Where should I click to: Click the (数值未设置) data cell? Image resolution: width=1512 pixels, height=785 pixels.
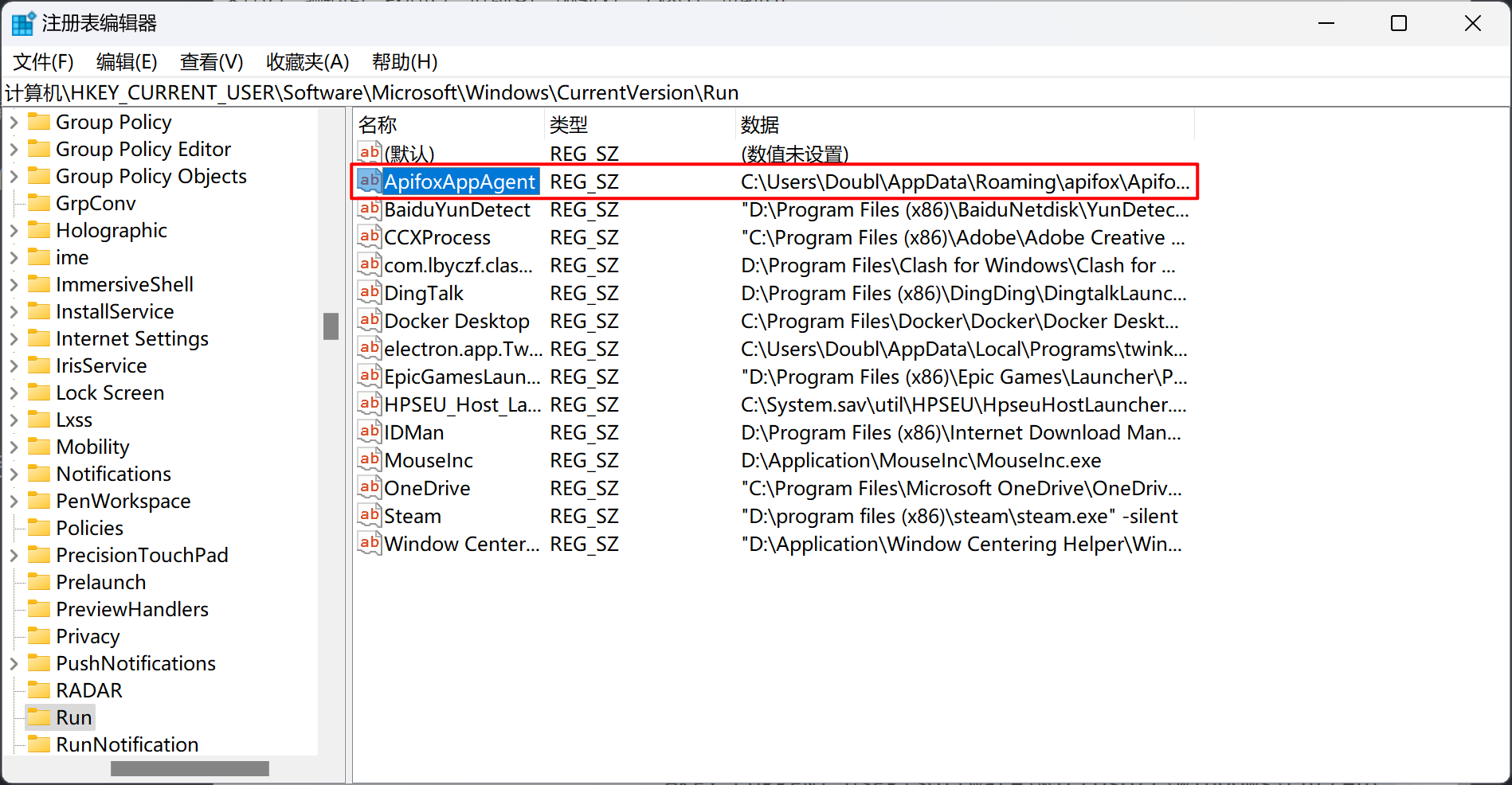pyautogui.click(x=794, y=154)
